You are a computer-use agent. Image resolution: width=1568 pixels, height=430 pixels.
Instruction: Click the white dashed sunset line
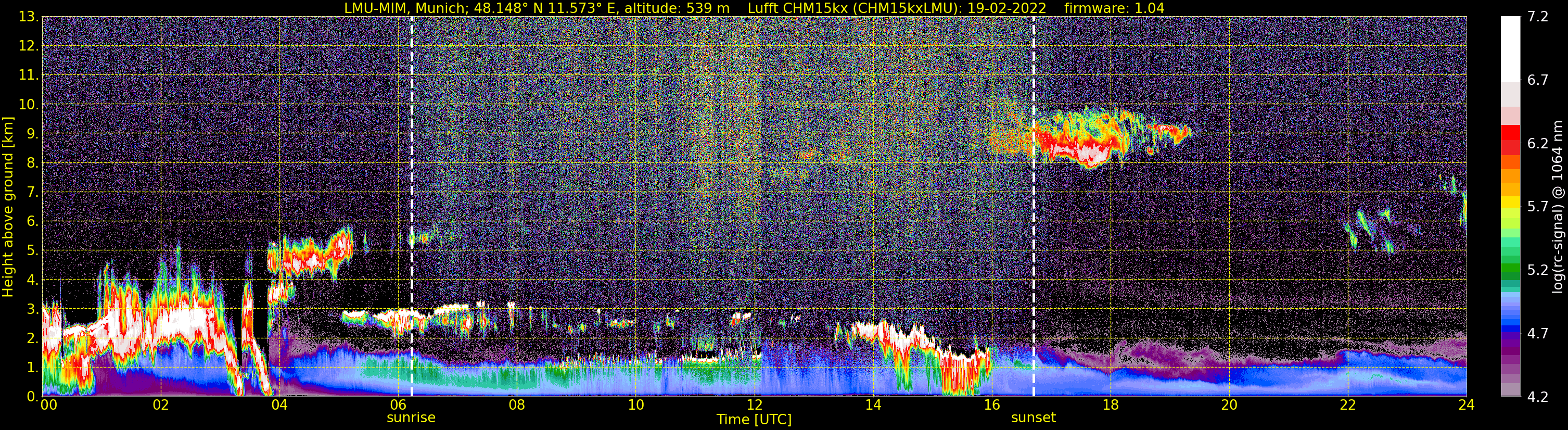[1034, 207]
